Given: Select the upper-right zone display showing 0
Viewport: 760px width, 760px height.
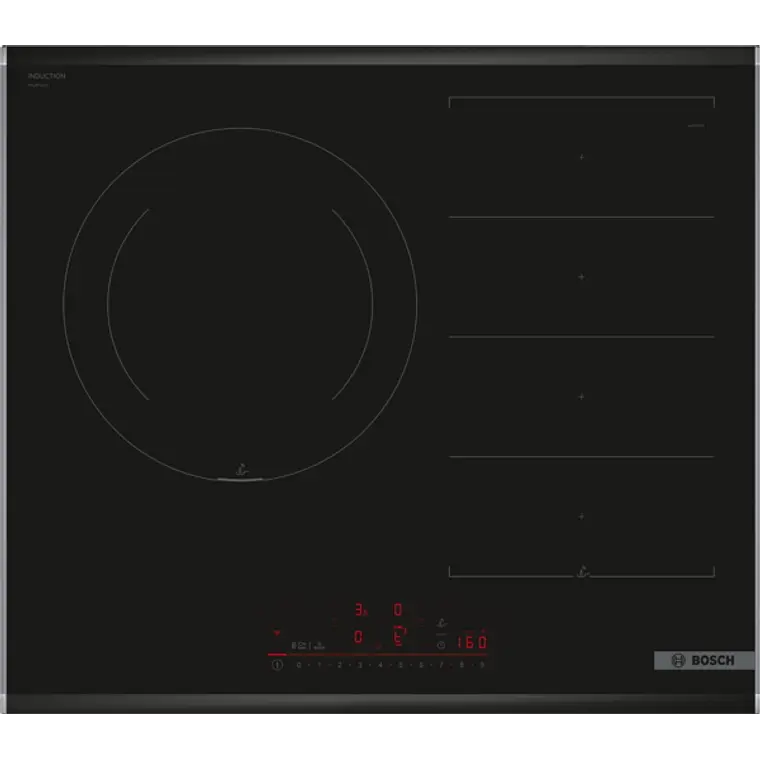Looking at the screenshot, I should 397,608.
